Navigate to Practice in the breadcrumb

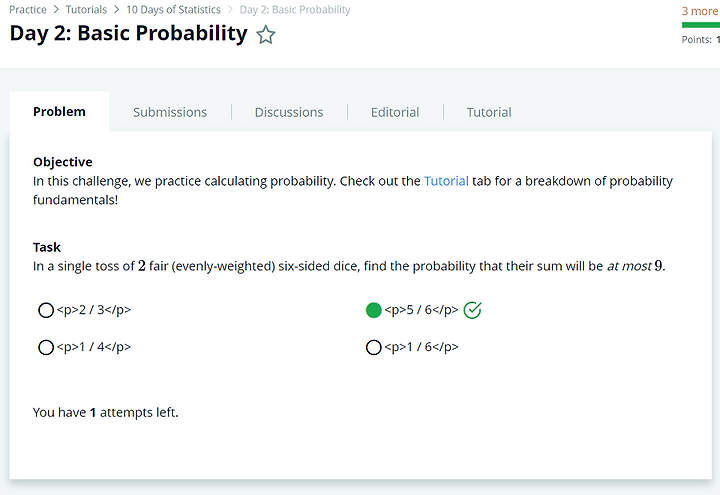click(x=28, y=10)
